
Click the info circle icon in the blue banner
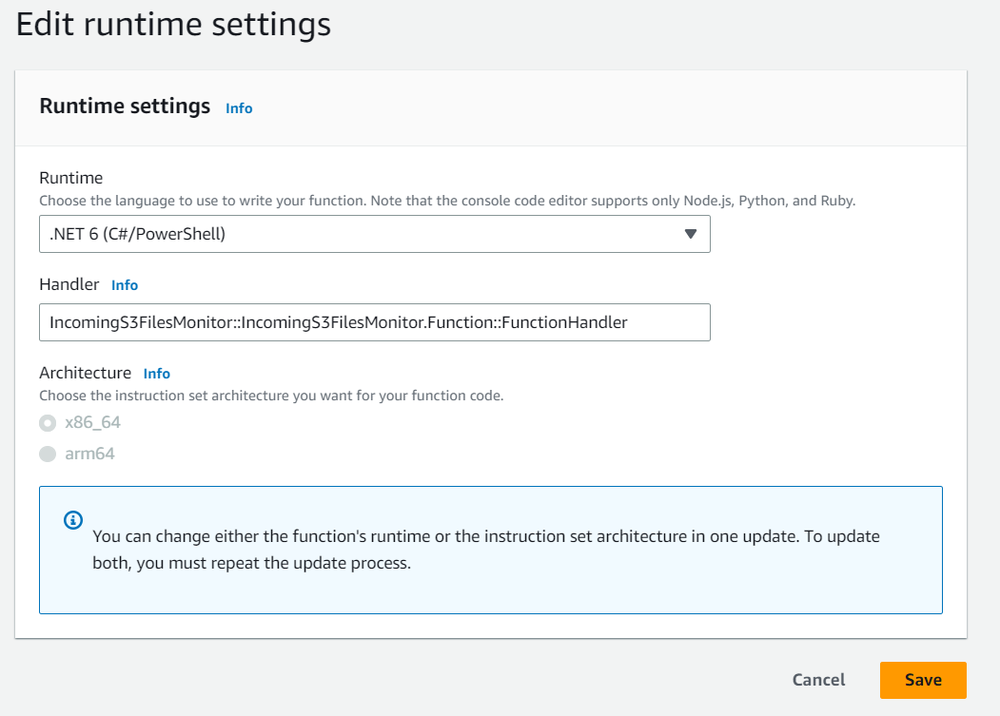[71, 520]
